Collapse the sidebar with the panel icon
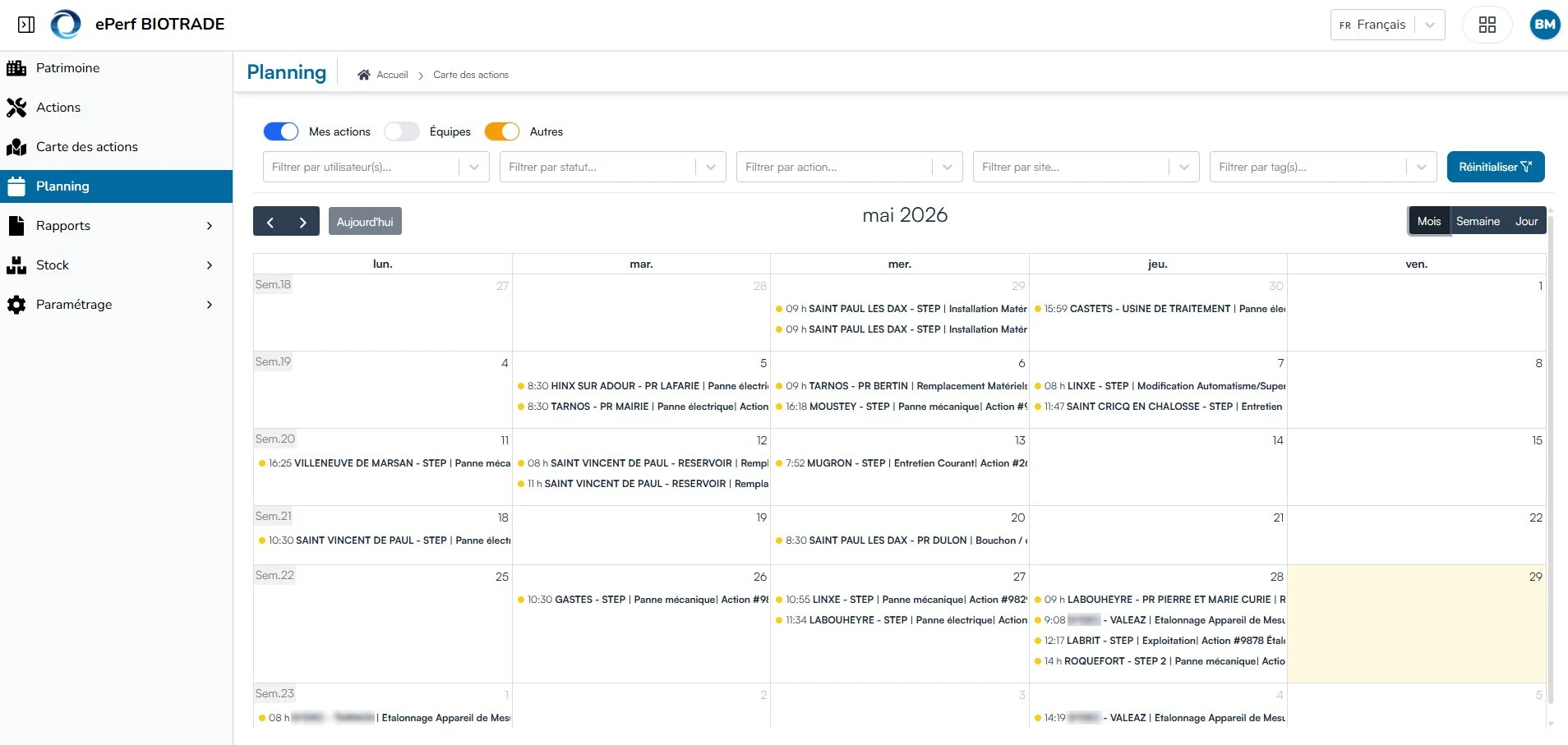1568x745 pixels. tap(26, 25)
